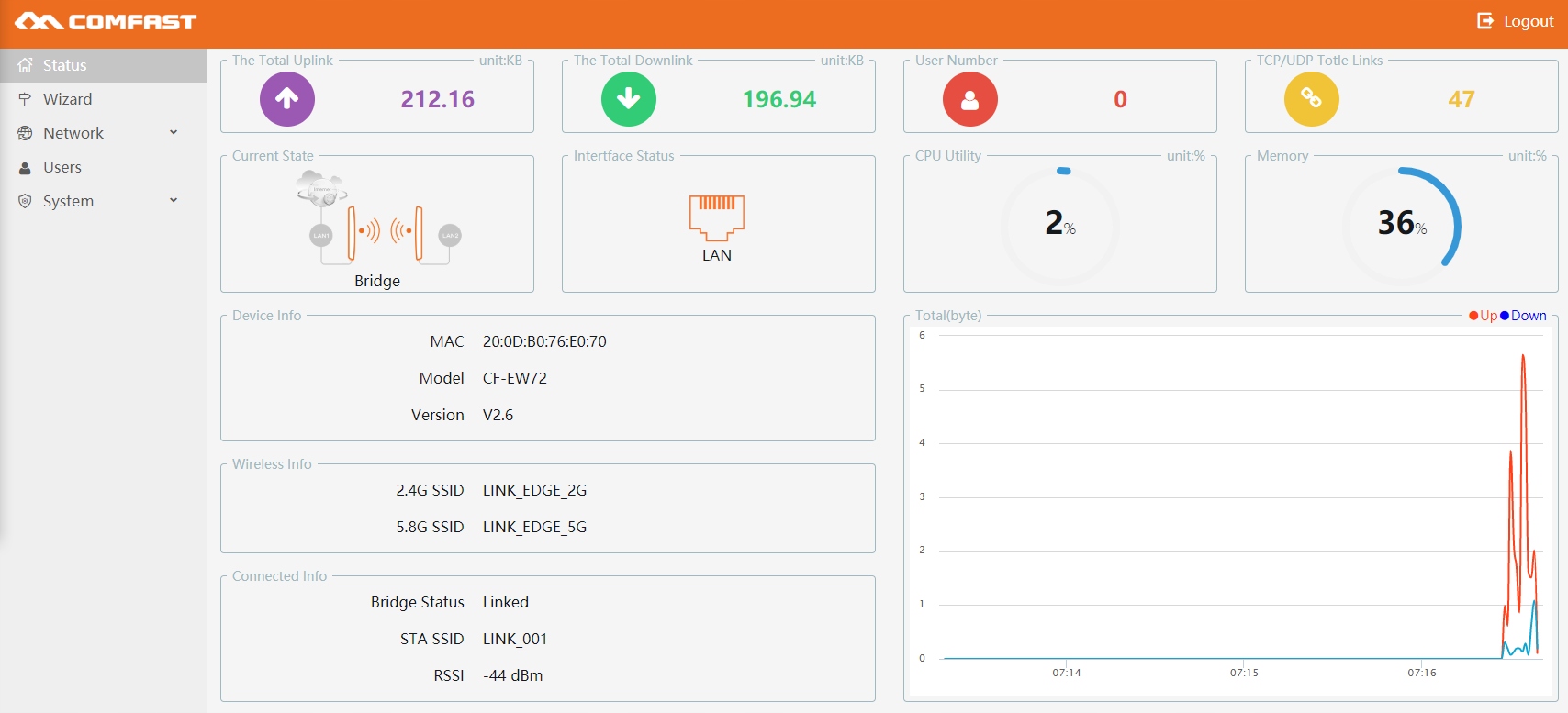Open the Wizard menu item

click(67, 99)
